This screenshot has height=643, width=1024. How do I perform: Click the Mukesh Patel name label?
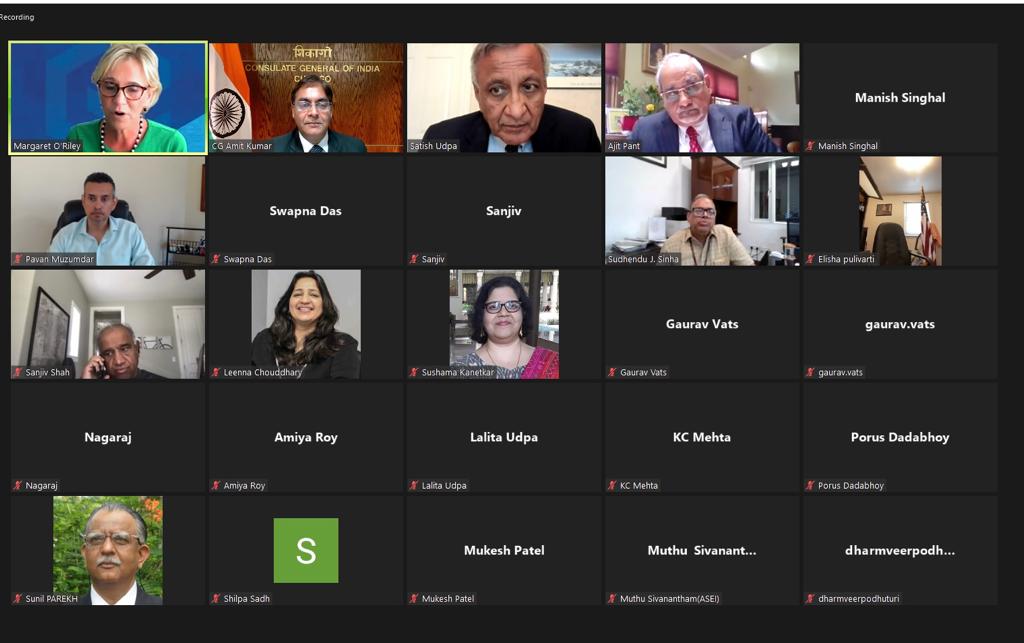coord(447,599)
